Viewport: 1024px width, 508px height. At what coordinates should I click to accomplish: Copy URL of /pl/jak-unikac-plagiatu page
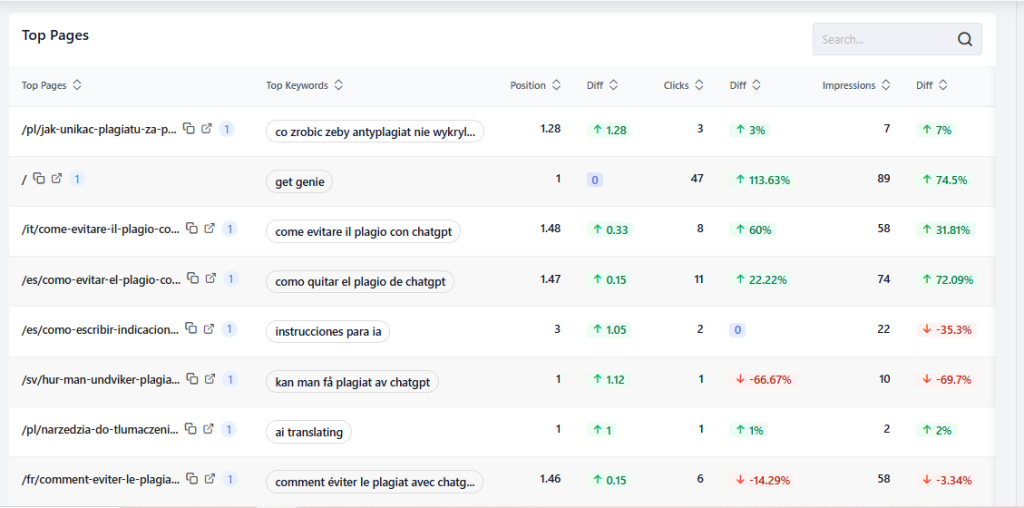click(x=189, y=129)
